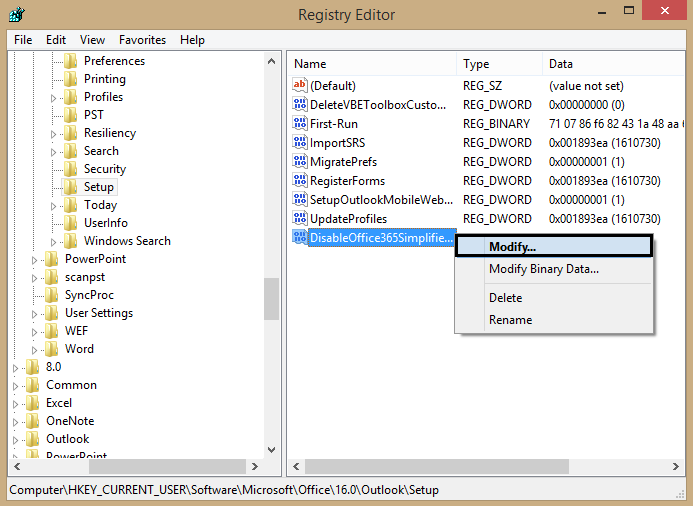Click tree pane vertical scrollbar thumb
Viewport: 693px width, 506px height.
pyautogui.click(x=271, y=299)
